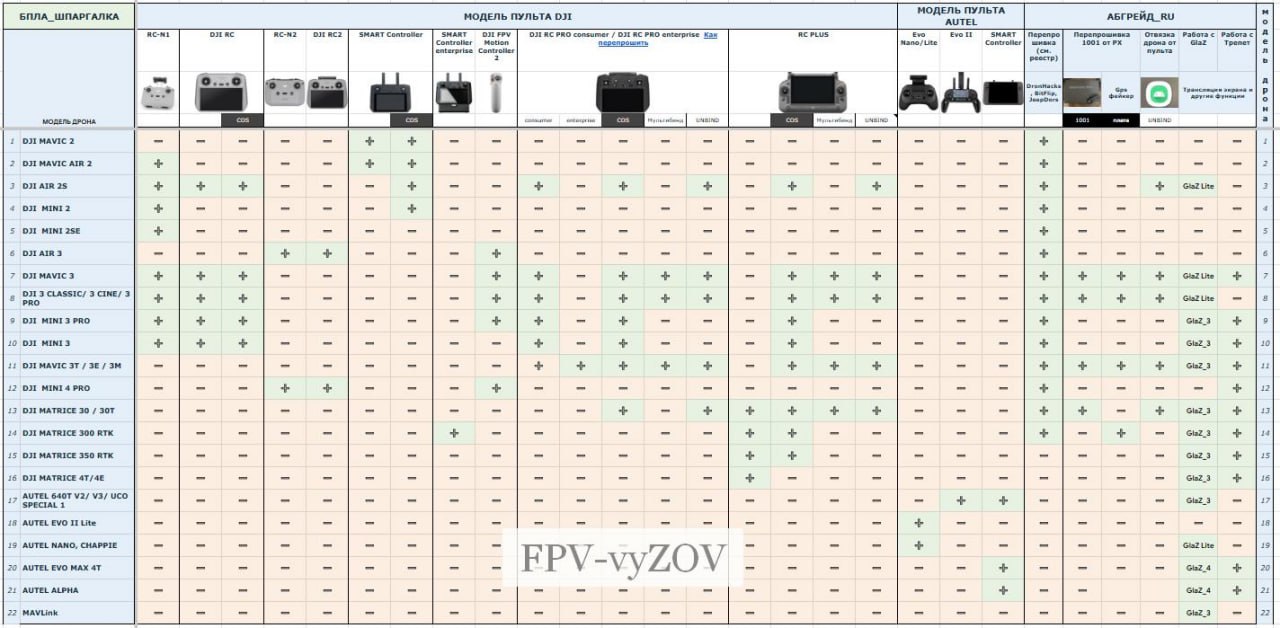The height and width of the screenshot is (628, 1280).
Task: Select the БПЛА_ШПАРГАЛКА title cell
Action: (69, 16)
